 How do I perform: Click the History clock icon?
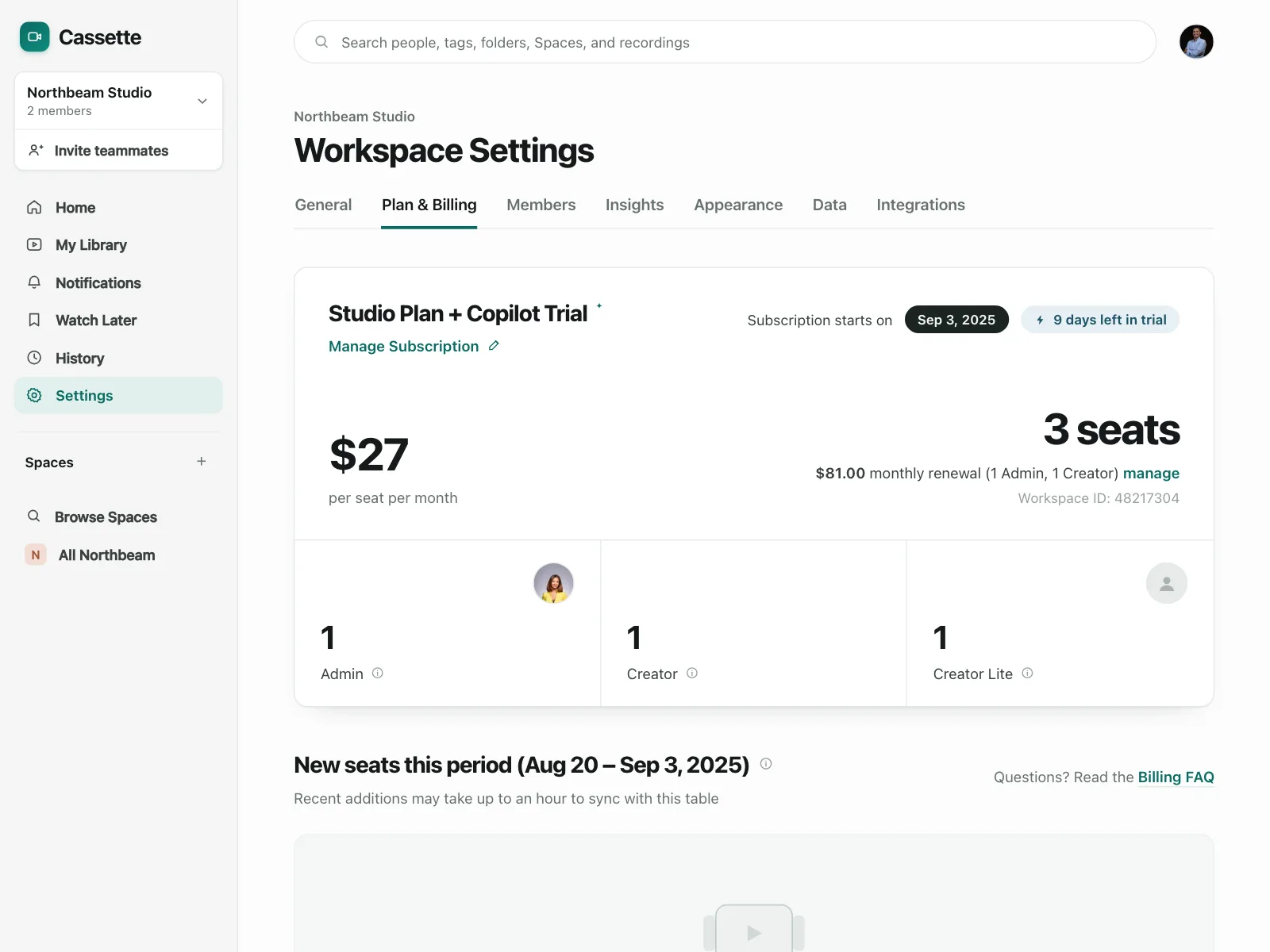[x=34, y=358]
